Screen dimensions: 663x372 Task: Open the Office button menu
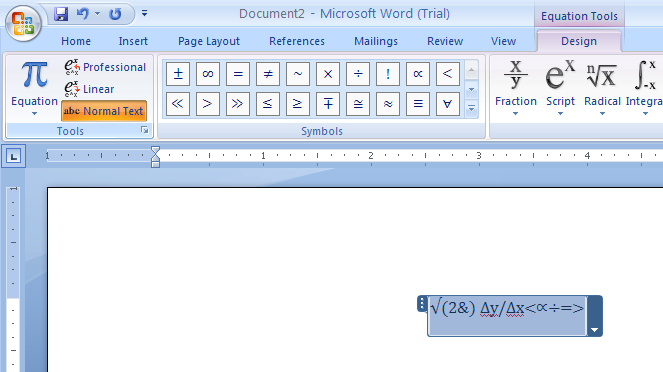(23, 23)
